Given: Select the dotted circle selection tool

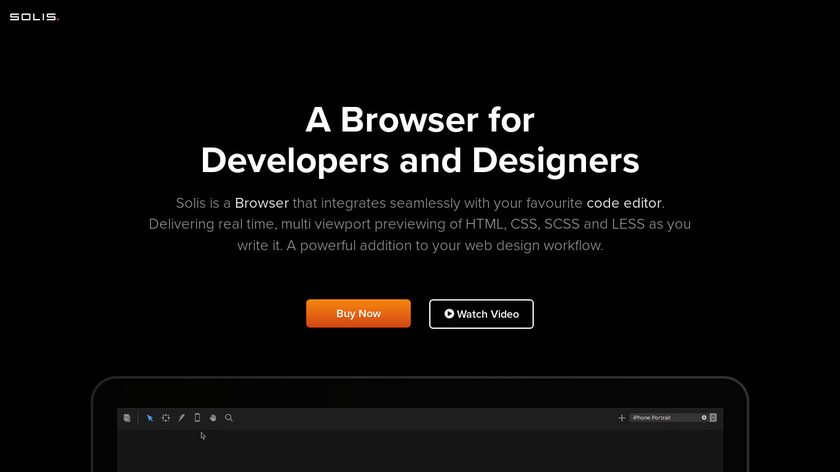Looking at the screenshot, I should coord(166,418).
